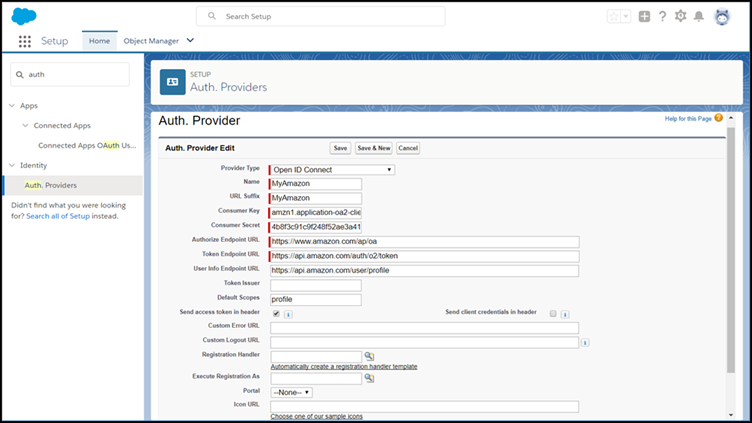Open the user profile avatar
This screenshot has height=423, width=752.
722,17
